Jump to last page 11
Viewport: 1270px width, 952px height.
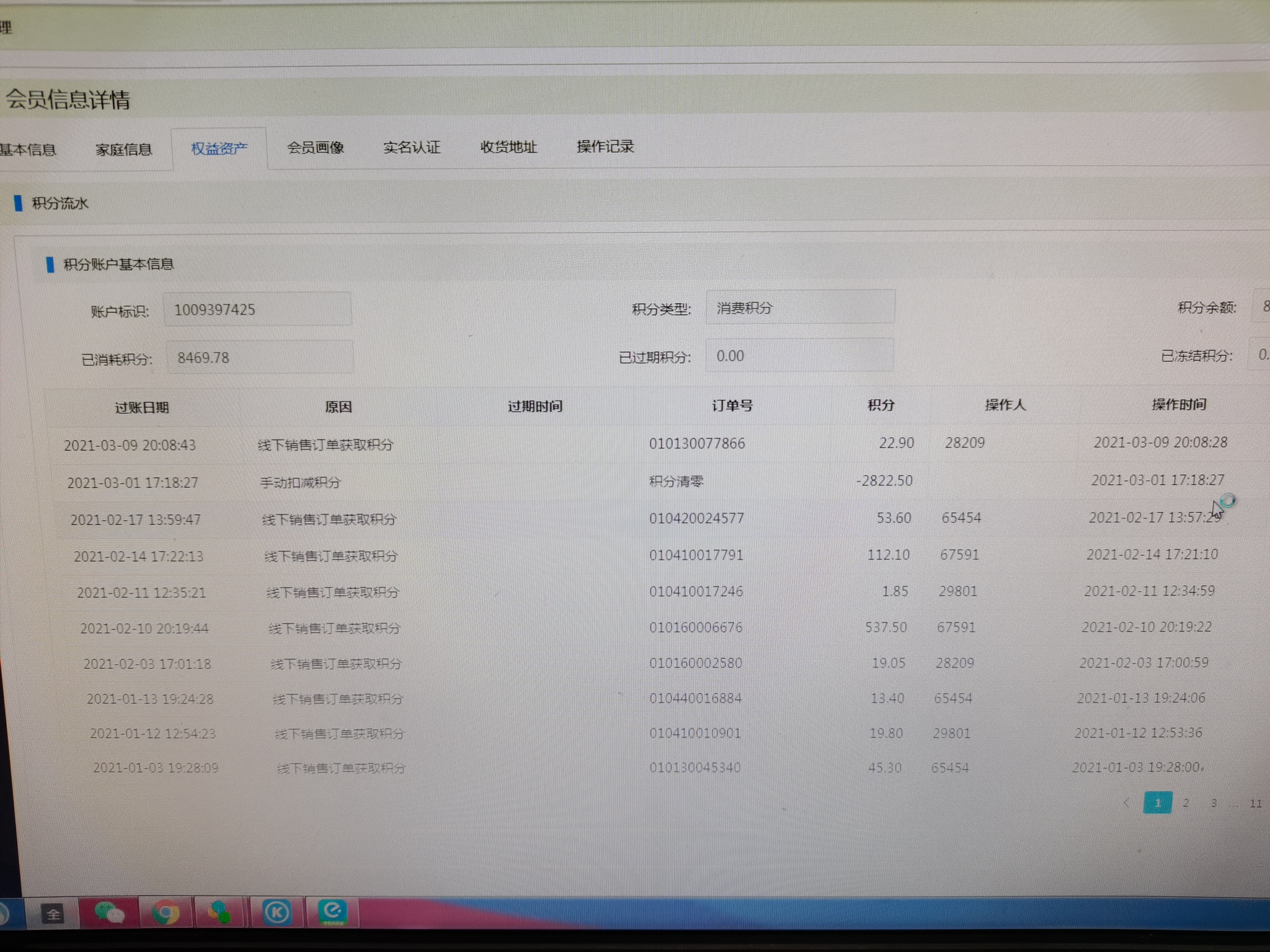(x=1255, y=803)
